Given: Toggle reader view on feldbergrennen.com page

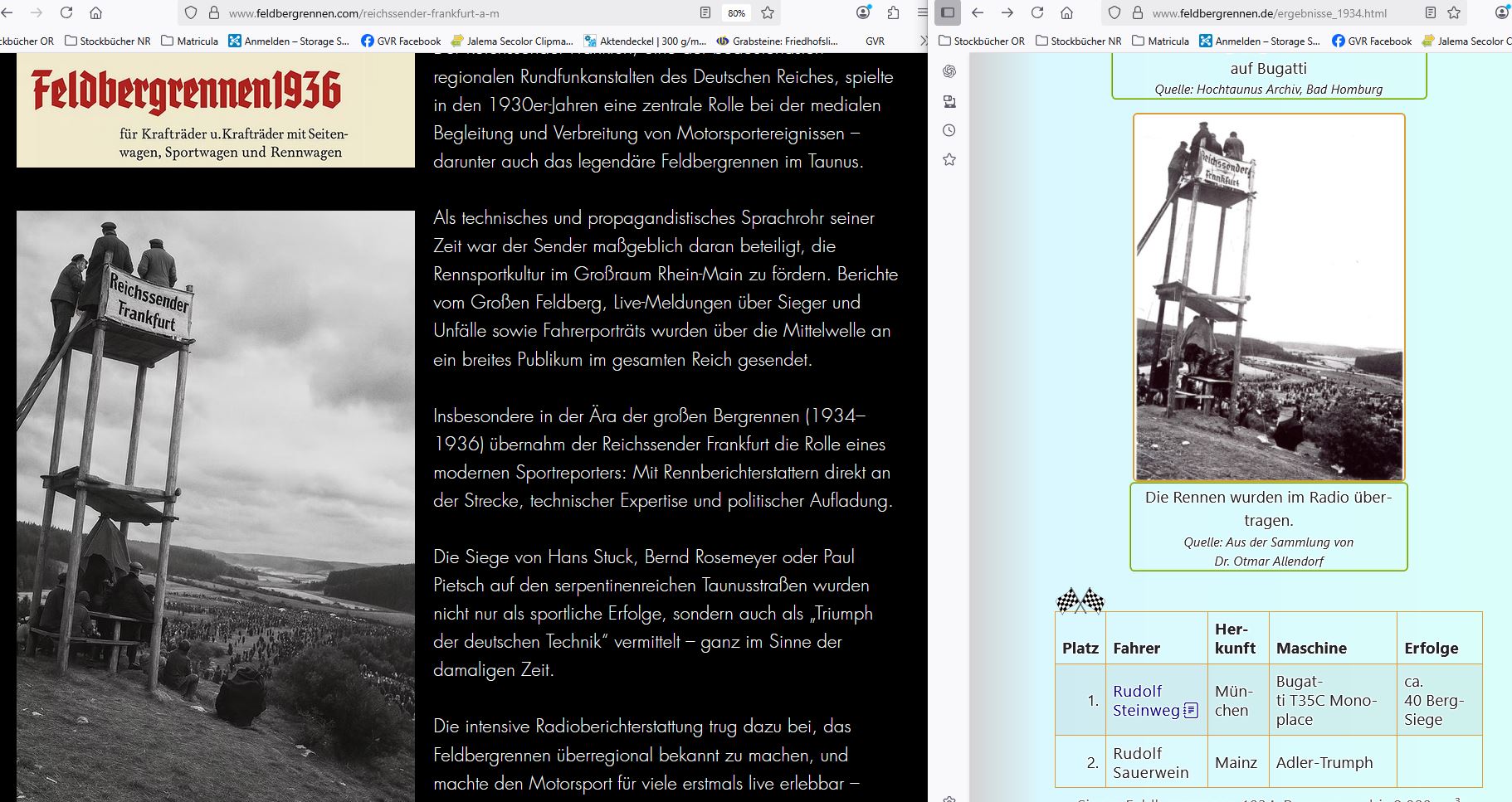Looking at the screenshot, I should click(x=705, y=12).
